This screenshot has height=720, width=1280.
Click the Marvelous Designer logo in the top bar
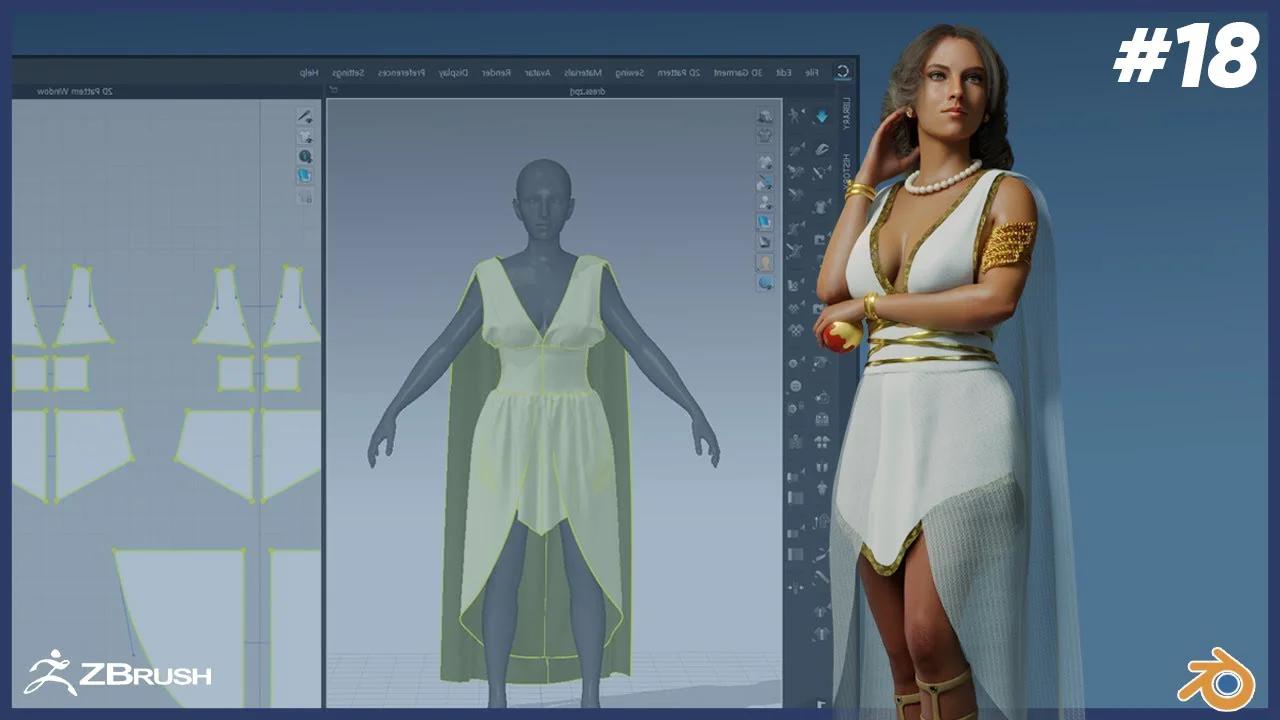pyautogui.click(x=843, y=71)
